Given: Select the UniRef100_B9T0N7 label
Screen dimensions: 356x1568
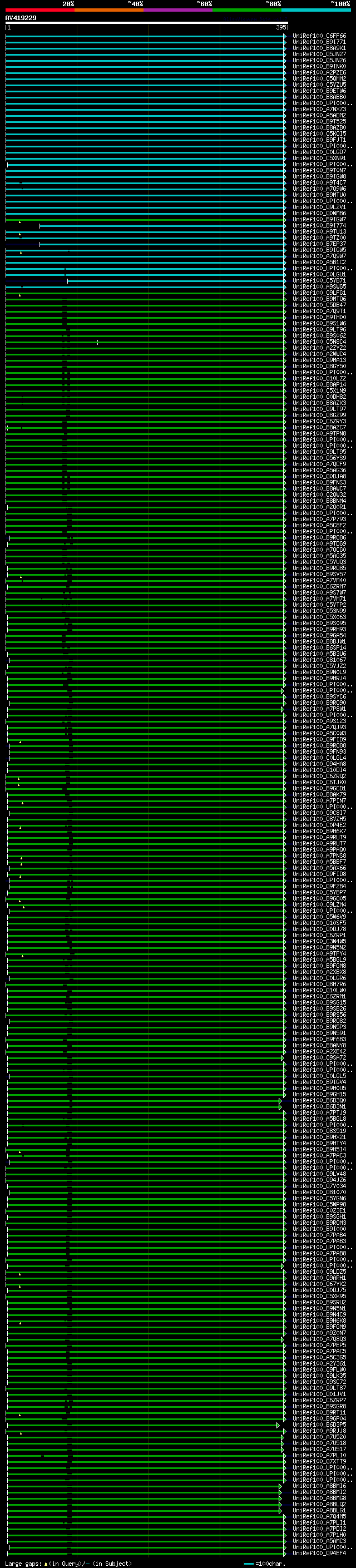Looking at the screenshot, I should (319, 170).
